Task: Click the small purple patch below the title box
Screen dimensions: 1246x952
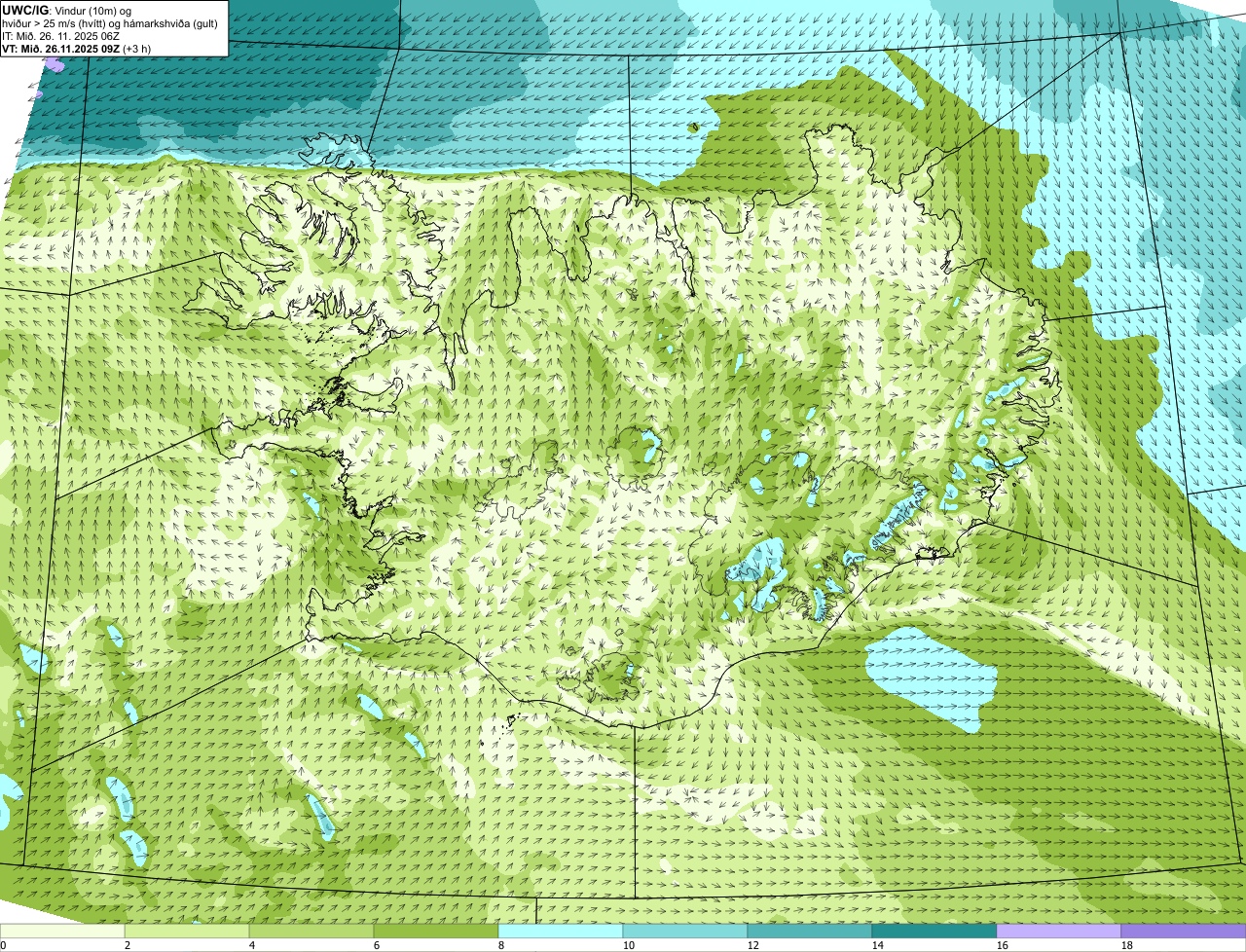Action: [54, 65]
